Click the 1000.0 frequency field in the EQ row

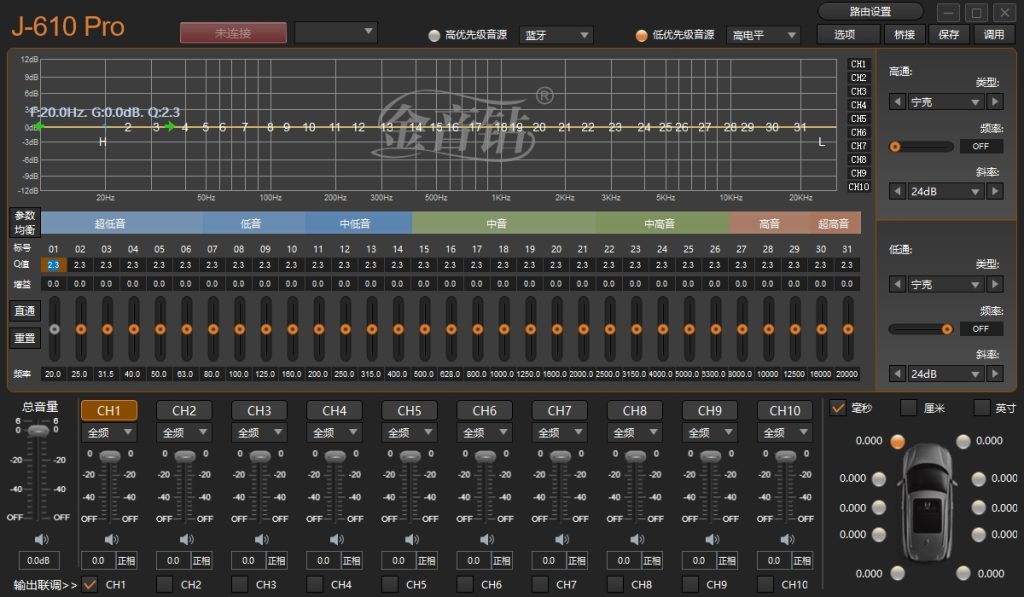coord(502,374)
